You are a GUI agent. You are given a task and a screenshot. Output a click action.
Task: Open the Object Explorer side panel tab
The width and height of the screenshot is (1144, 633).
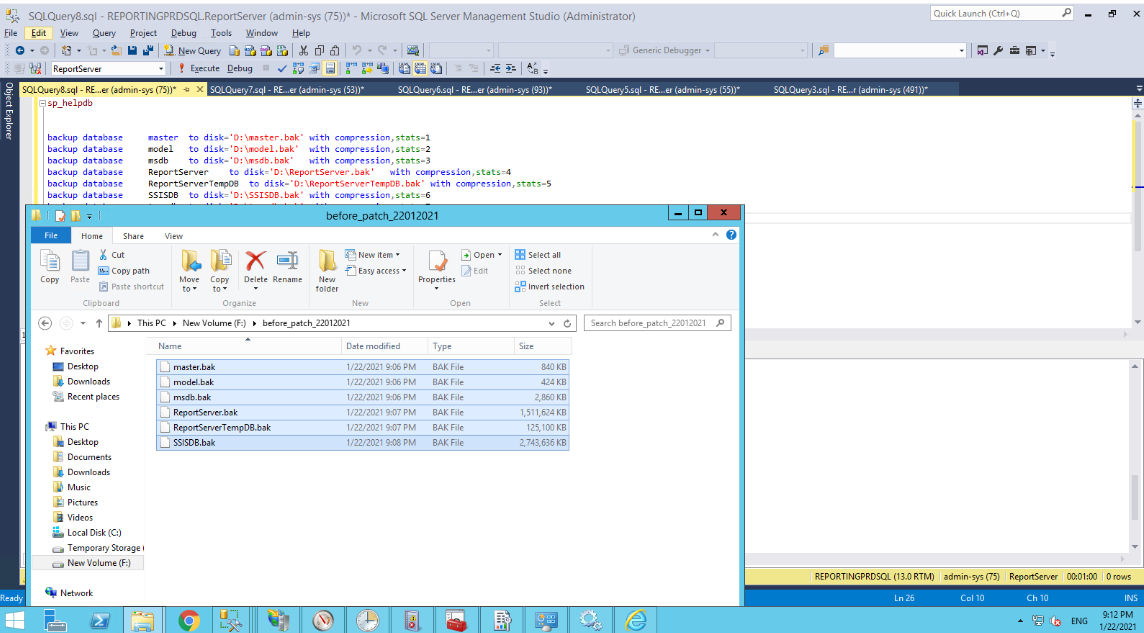click(x=9, y=111)
